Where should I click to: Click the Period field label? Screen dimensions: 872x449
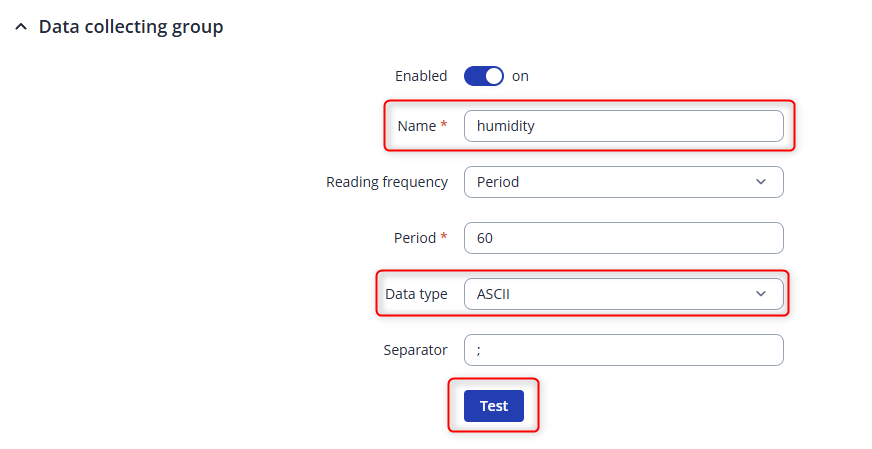pos(415,238)
